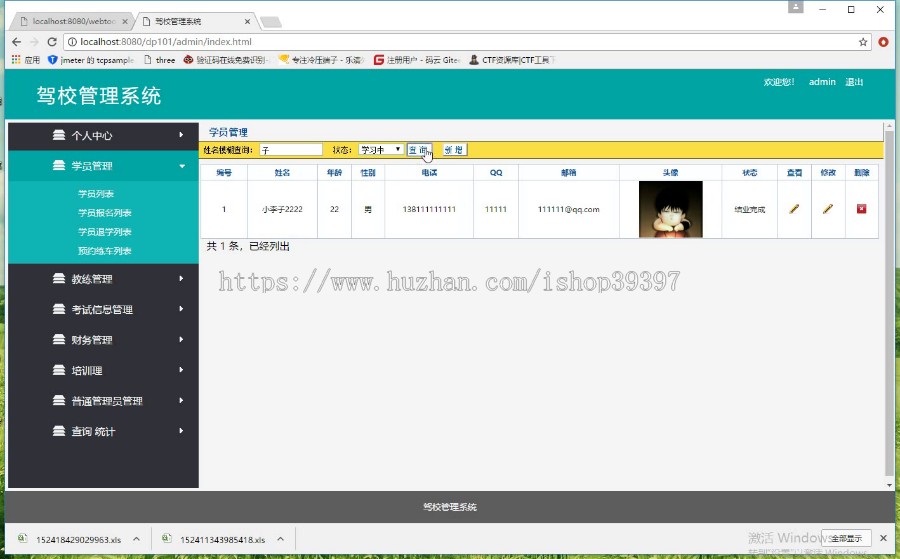
Task: Click the student avatar thumbnail
Action: click(x=670, y=209)
